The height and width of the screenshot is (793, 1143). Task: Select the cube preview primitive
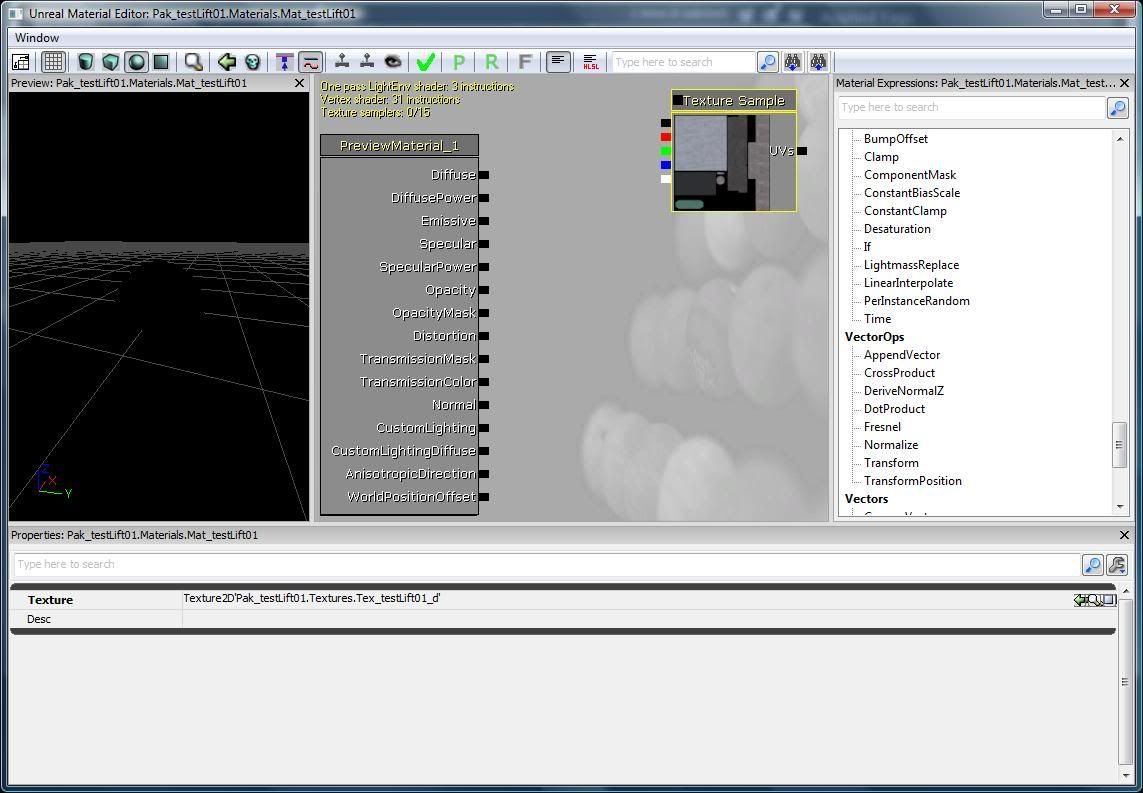[x=110, y=62]
